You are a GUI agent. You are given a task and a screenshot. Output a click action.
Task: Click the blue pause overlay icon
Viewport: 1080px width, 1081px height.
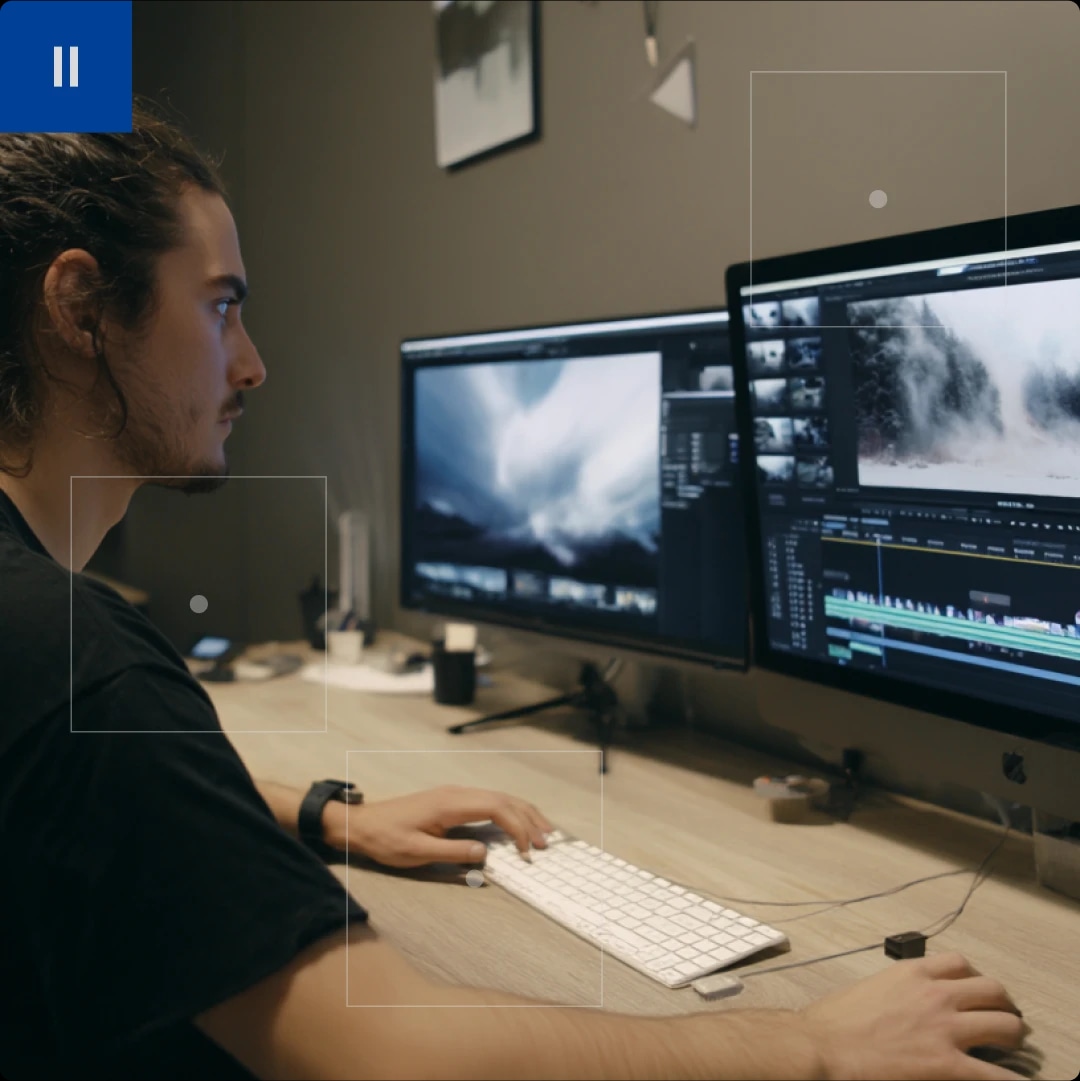click(65, 65)
